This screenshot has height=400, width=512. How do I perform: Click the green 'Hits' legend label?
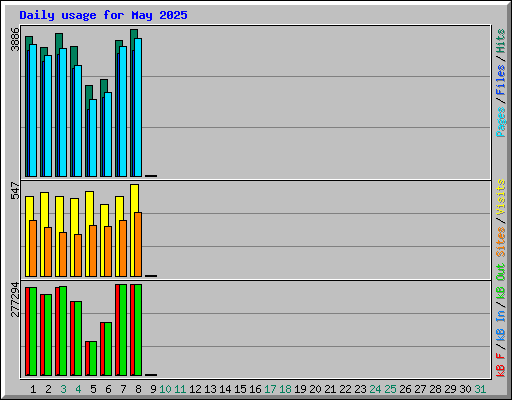(x=500, y=41)
